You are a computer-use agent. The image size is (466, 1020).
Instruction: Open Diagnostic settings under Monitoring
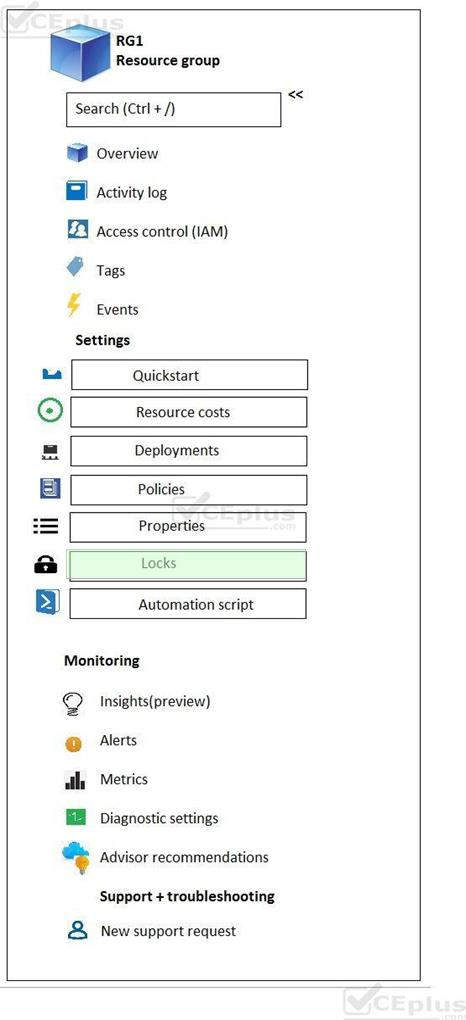click(159, 818)
